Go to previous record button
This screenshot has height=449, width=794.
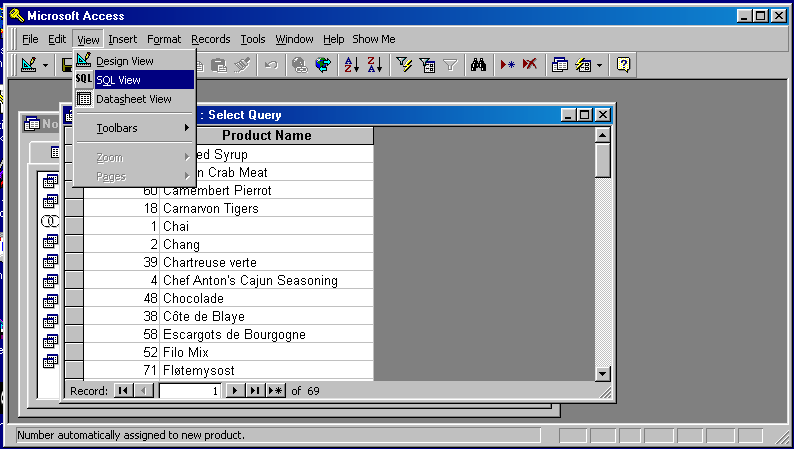point(144,391)
